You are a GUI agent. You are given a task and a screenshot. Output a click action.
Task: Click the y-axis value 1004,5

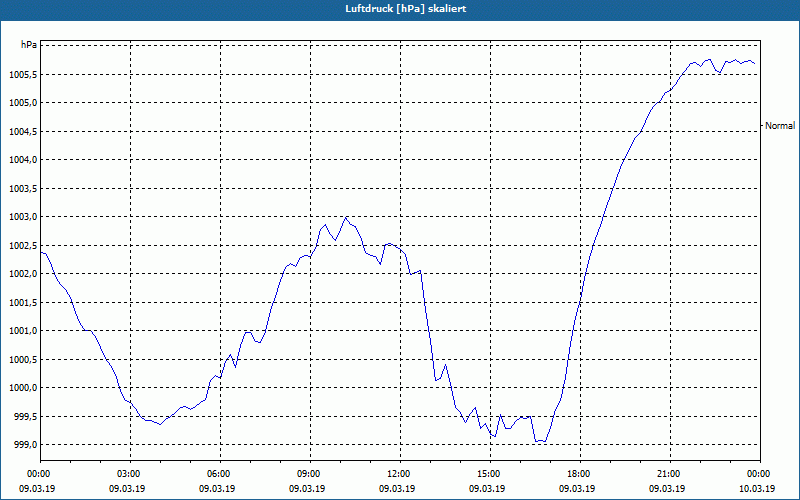22,132
